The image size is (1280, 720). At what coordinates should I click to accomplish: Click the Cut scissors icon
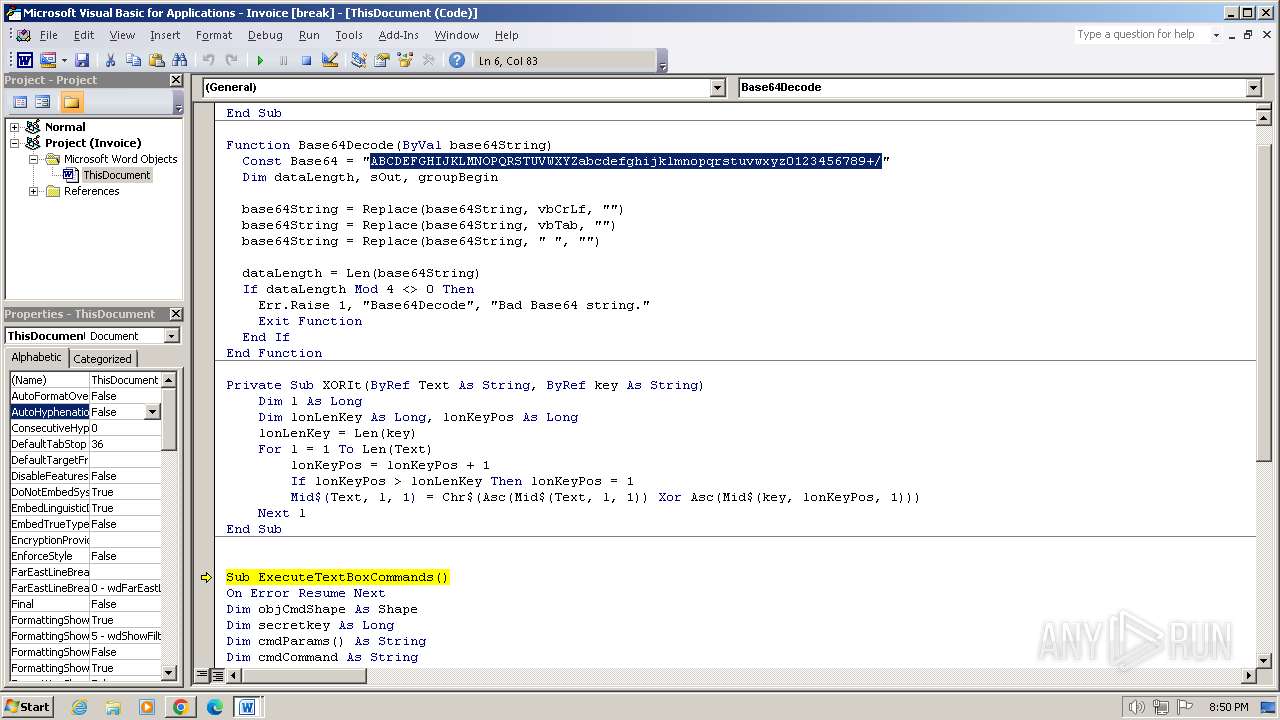(x=111, y=61)
